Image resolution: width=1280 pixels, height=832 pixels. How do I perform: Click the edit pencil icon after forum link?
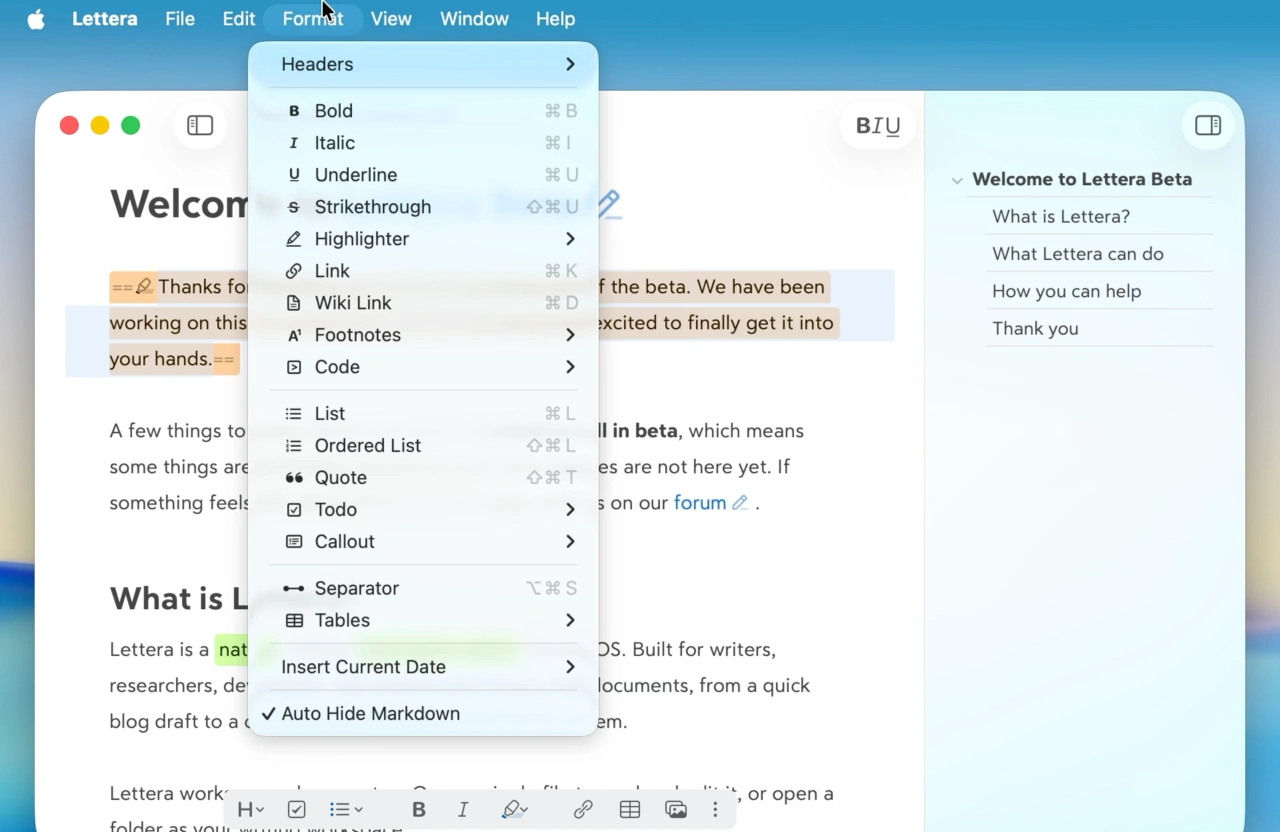tap(740, 503)
